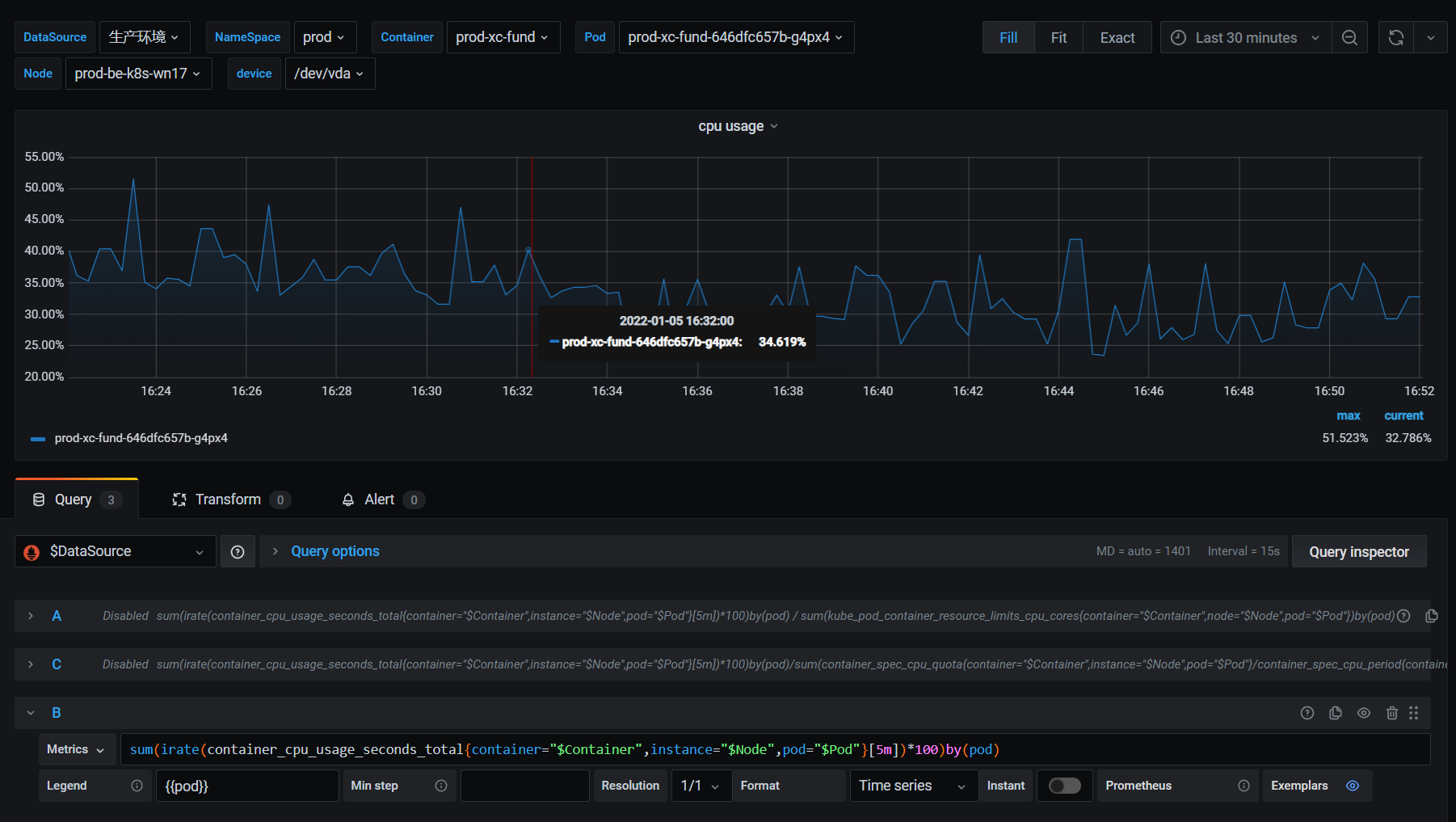Open the Pod variable dropdown

pyautogui.click(x=735, y=37)
